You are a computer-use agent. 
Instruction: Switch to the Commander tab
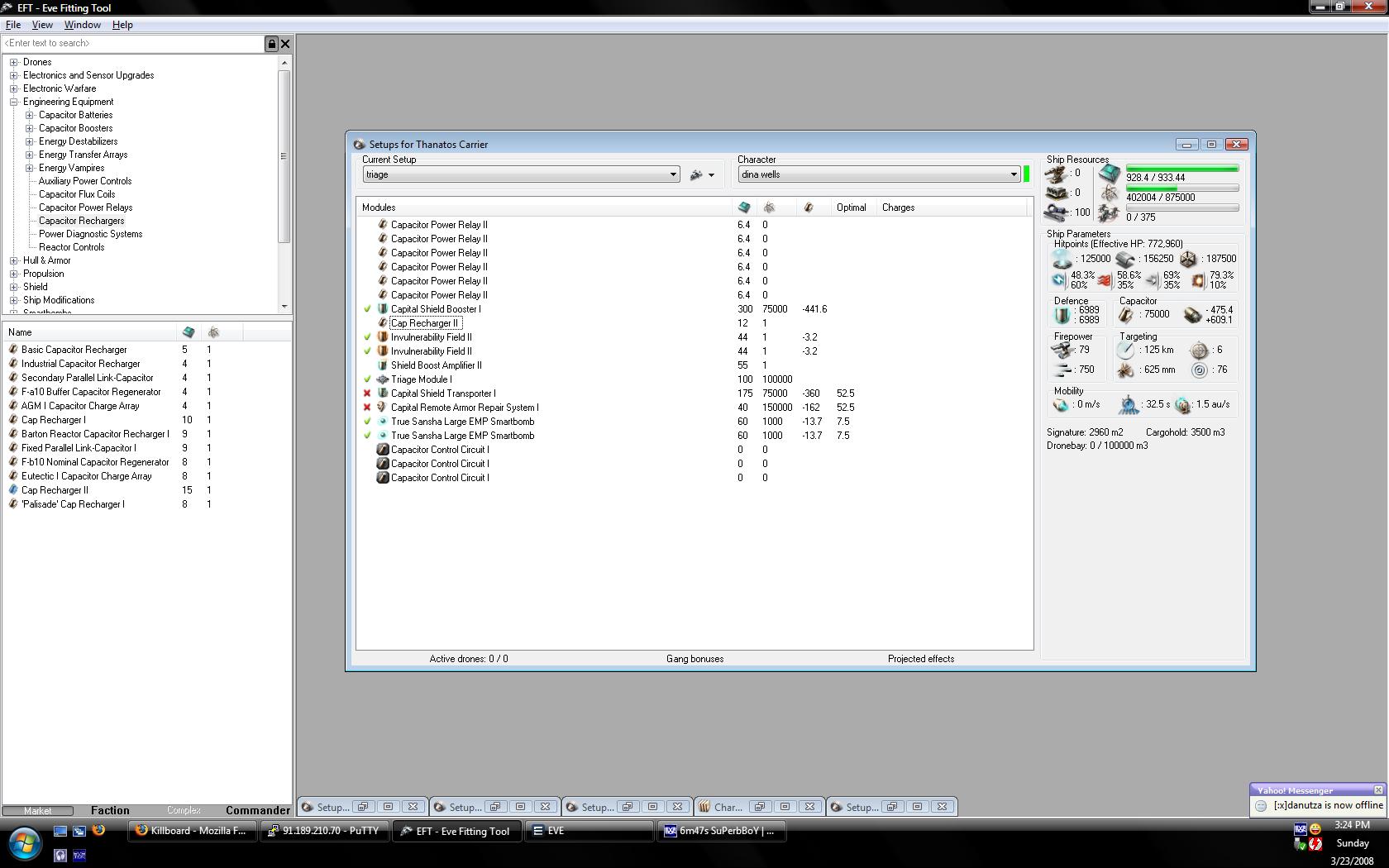258,811
